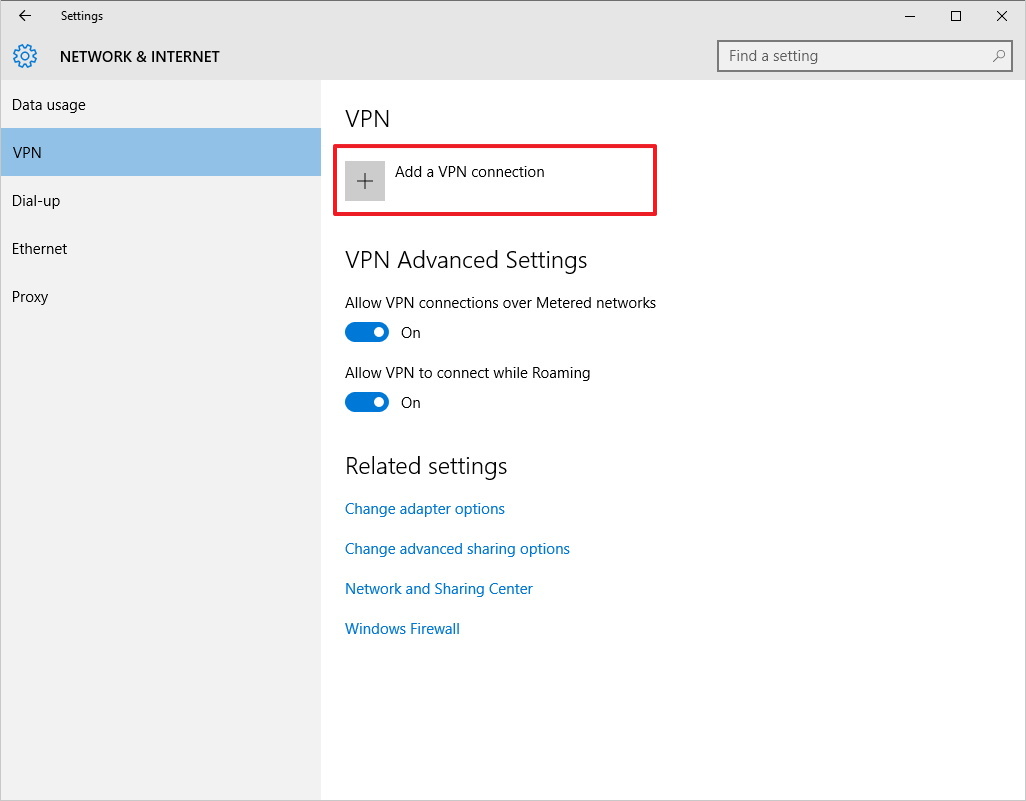Toggle VPN over Metered networks switch

(367, 332)
